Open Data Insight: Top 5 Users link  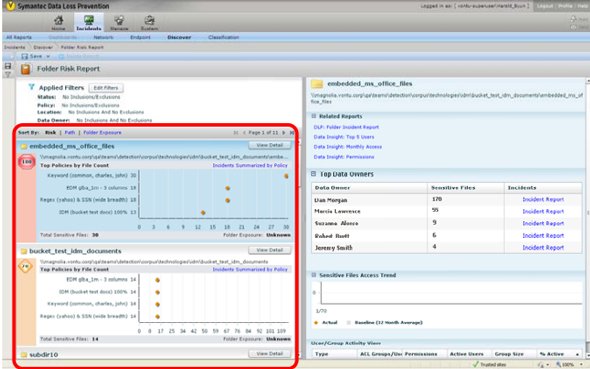(344, 137)
